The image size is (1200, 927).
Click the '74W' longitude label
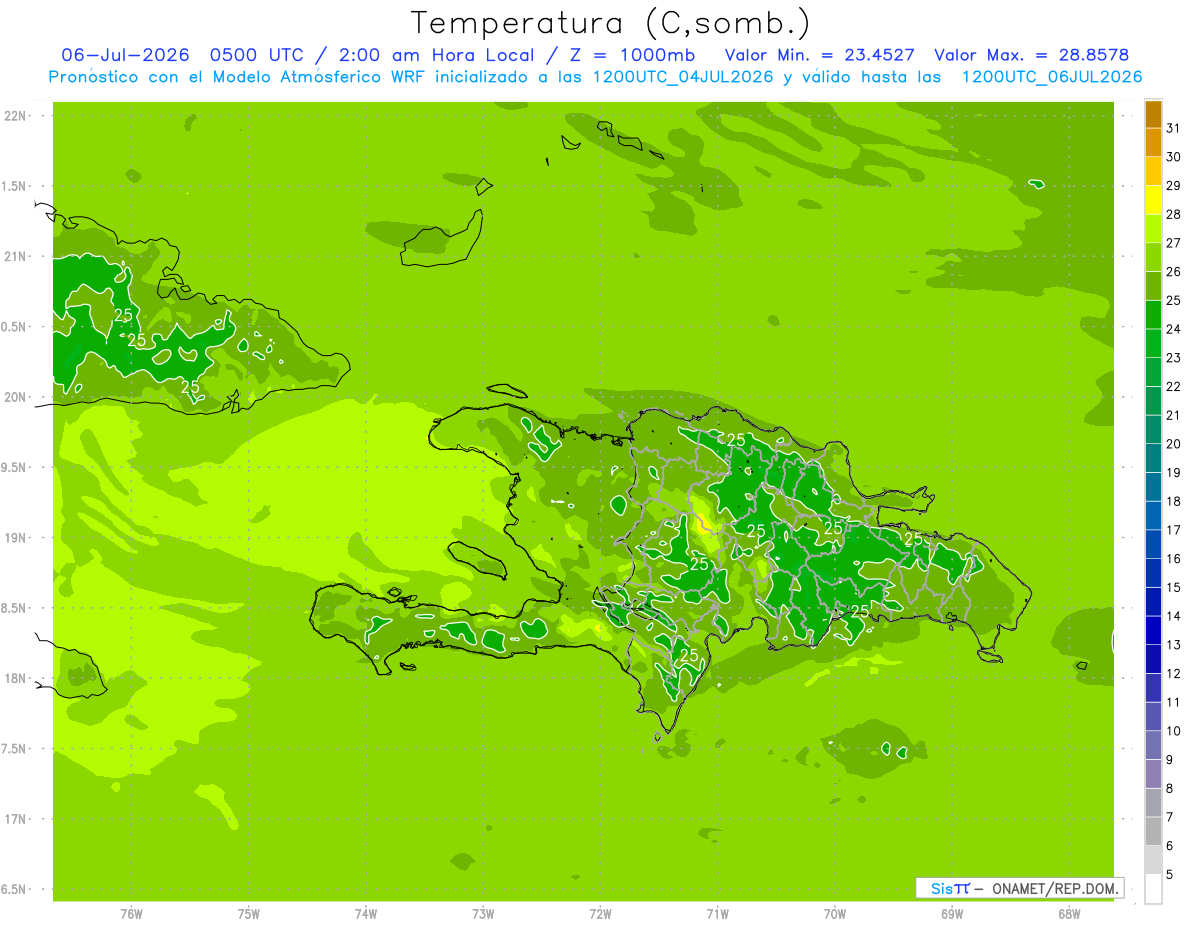366,914
